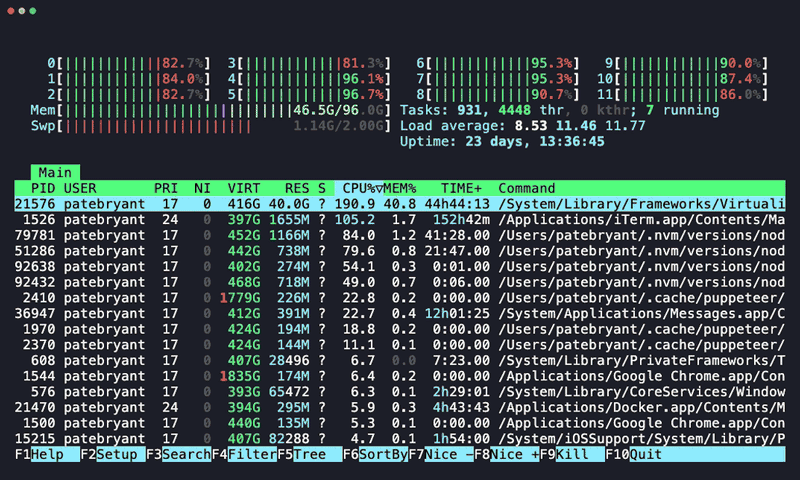
Task: Select CoreServices process PID 576
Action: [400, 392]
